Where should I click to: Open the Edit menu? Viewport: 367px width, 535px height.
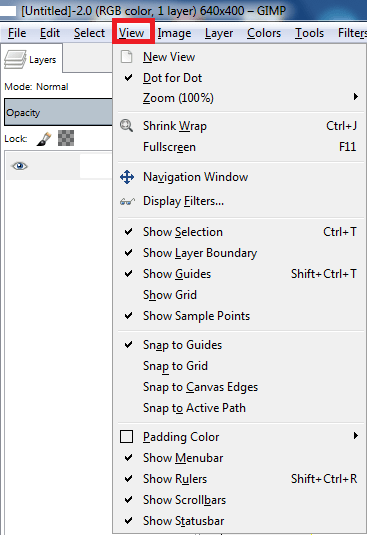50,33
